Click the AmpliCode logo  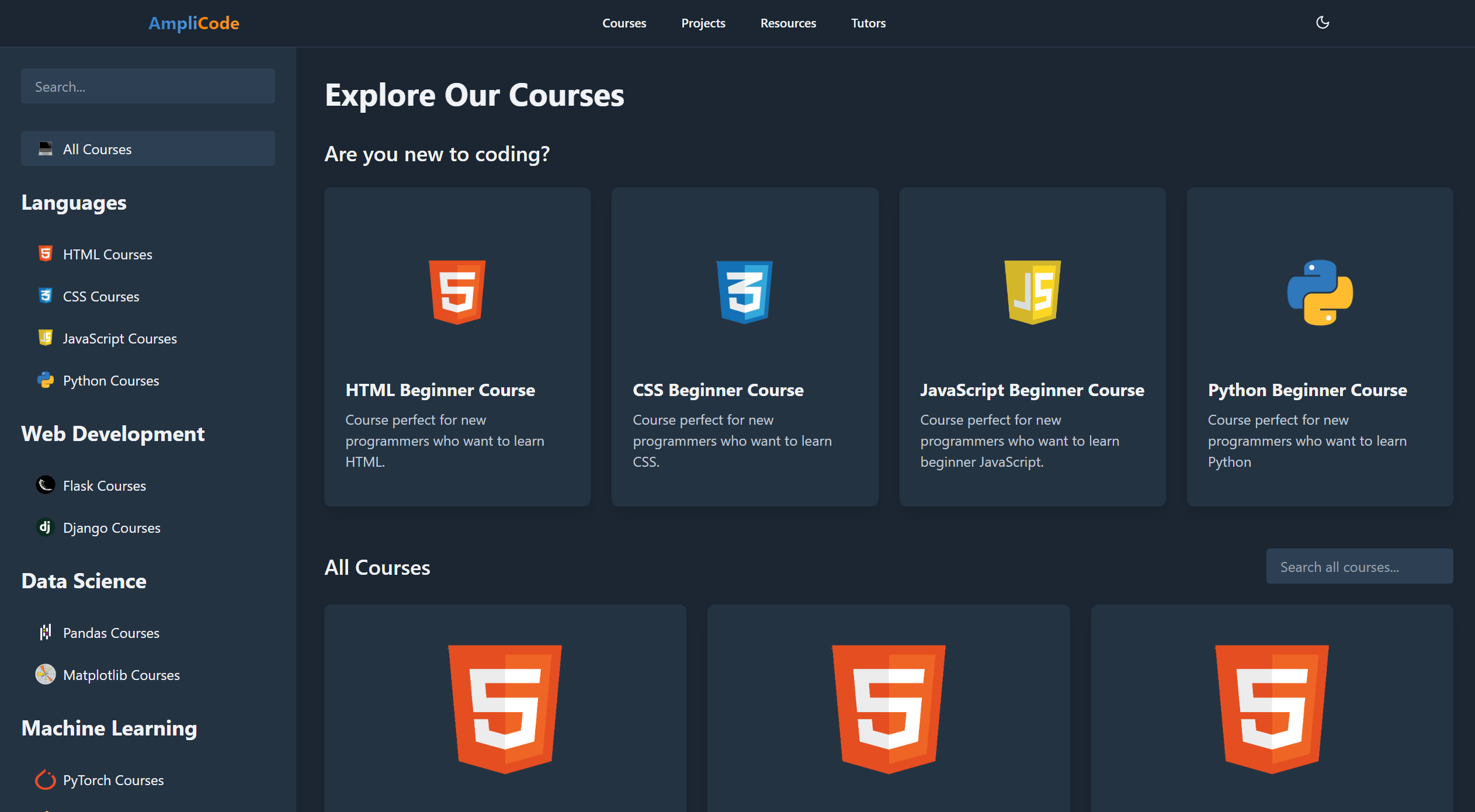pos(193,23)
